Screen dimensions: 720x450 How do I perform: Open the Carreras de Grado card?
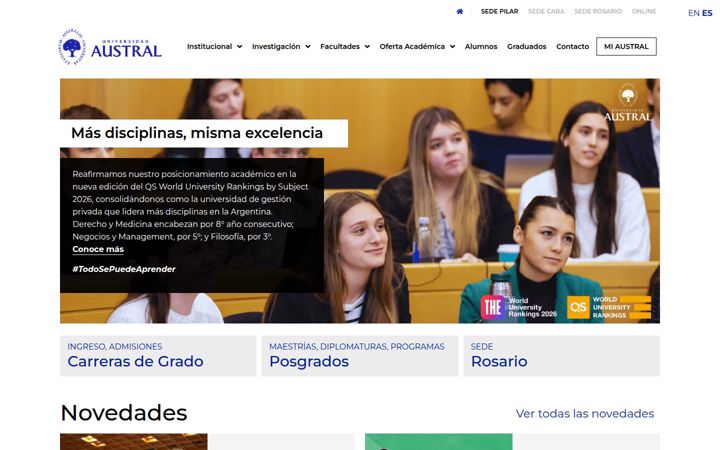pos(158,356)
